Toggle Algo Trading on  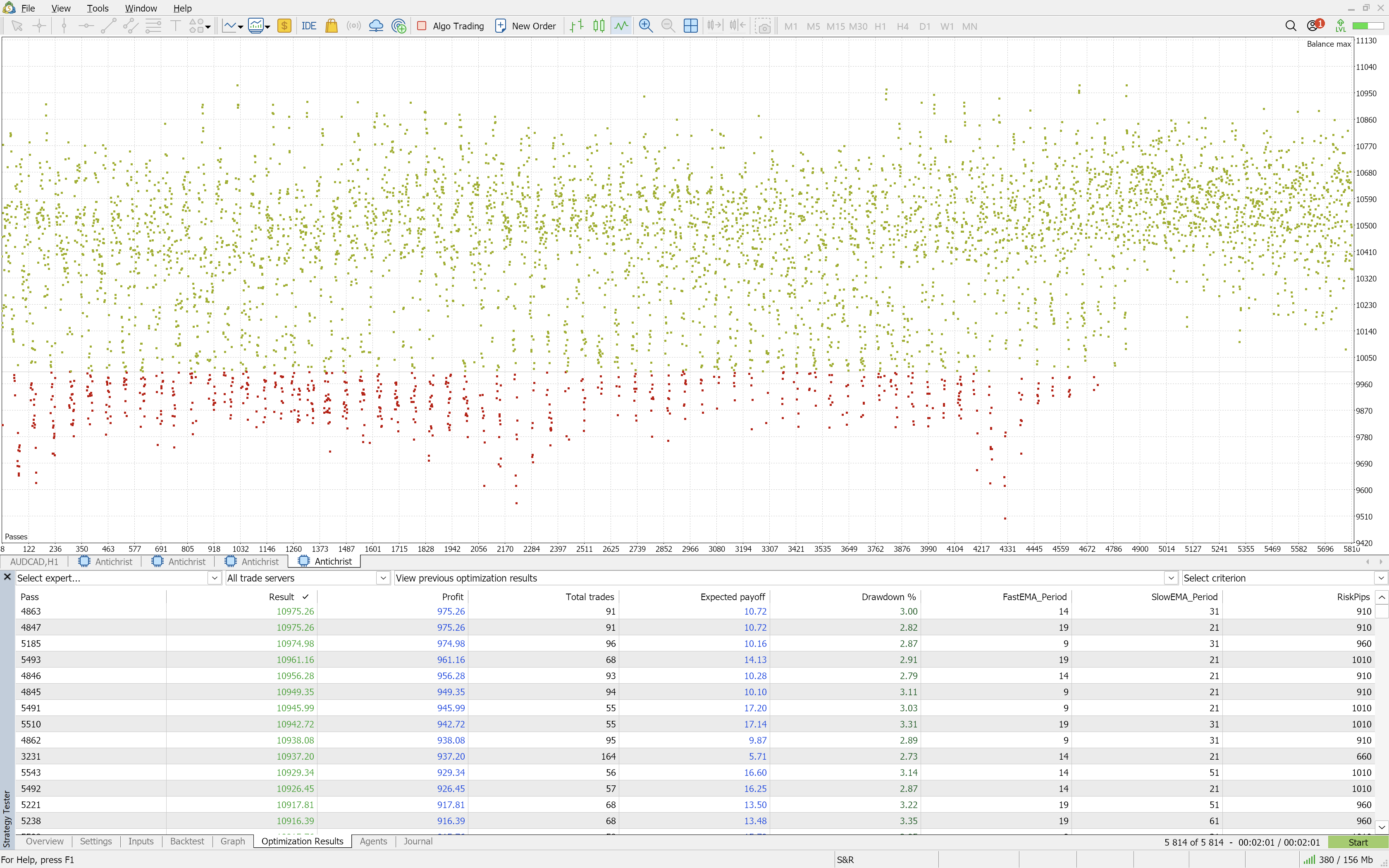pos(451,26)
